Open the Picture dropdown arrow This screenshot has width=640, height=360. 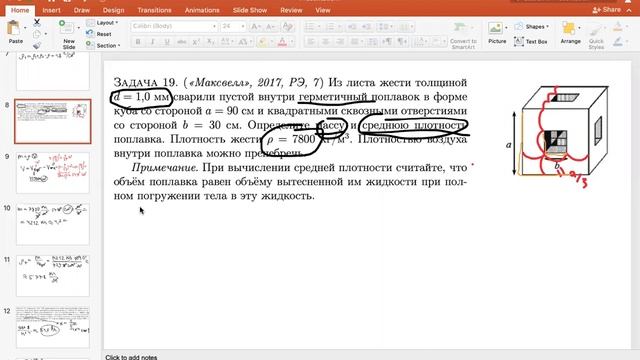pos(507,28)
